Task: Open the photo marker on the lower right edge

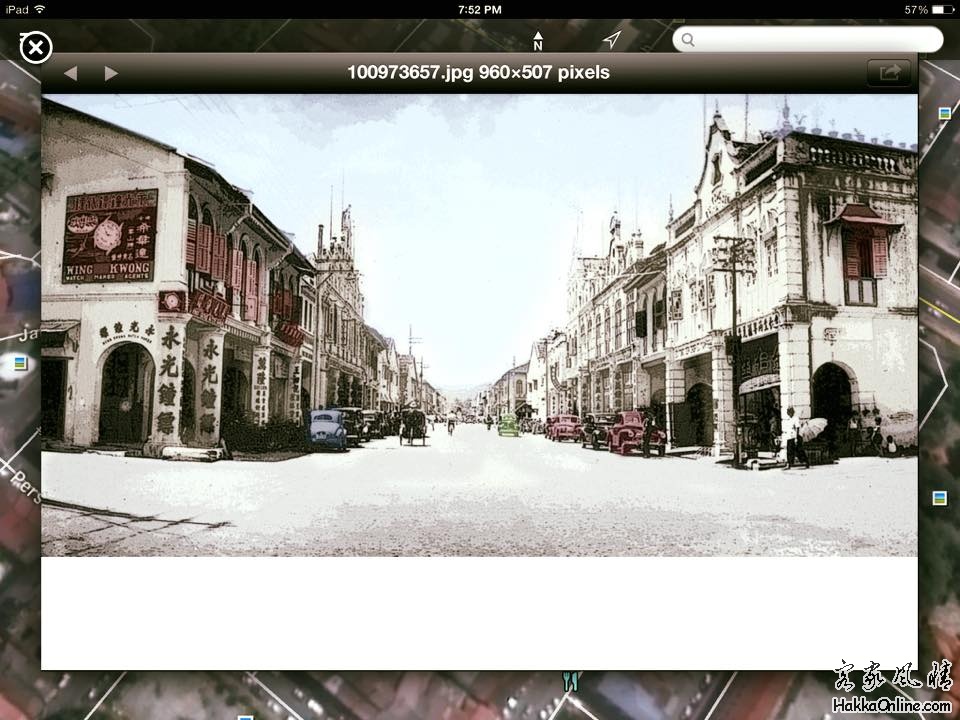Action: coord(939,498)
